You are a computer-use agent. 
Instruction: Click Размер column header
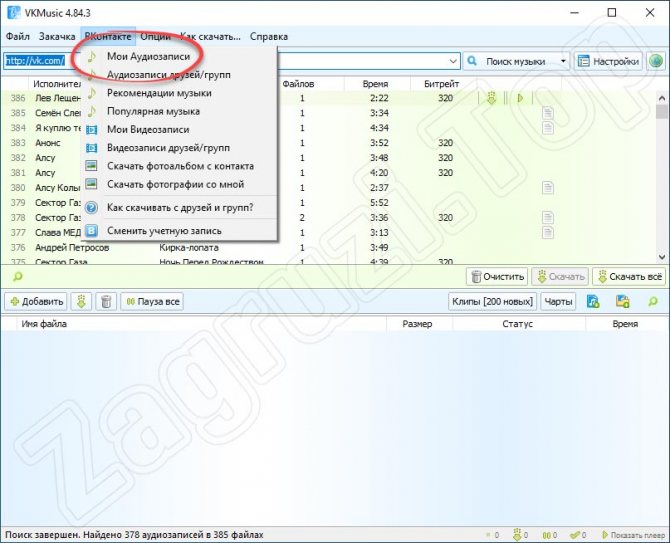[x=417, y=324]
